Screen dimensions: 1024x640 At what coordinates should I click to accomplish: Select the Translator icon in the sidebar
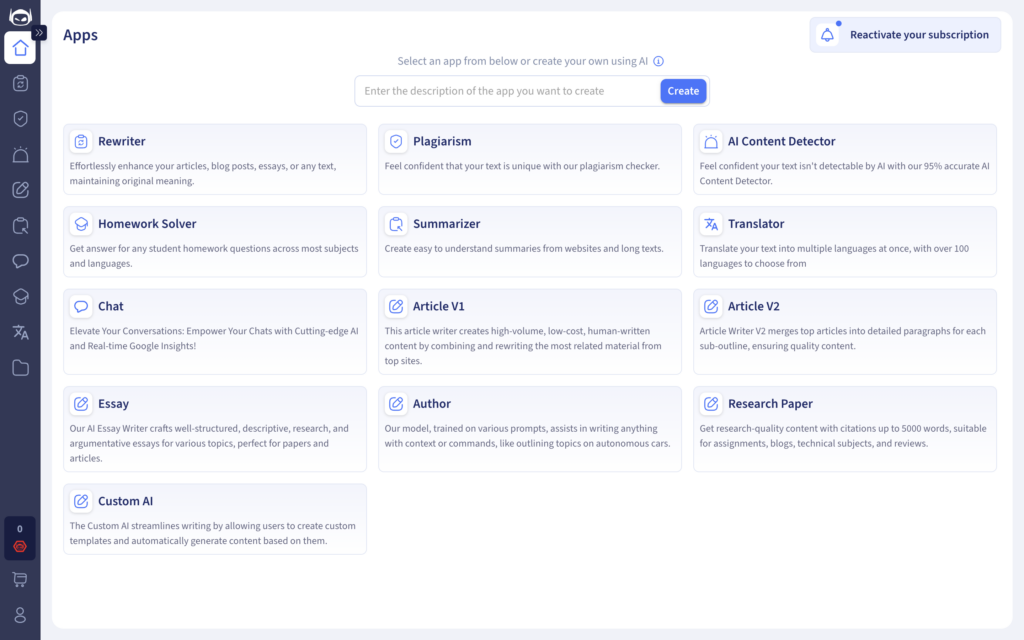[x=20, y=332]
